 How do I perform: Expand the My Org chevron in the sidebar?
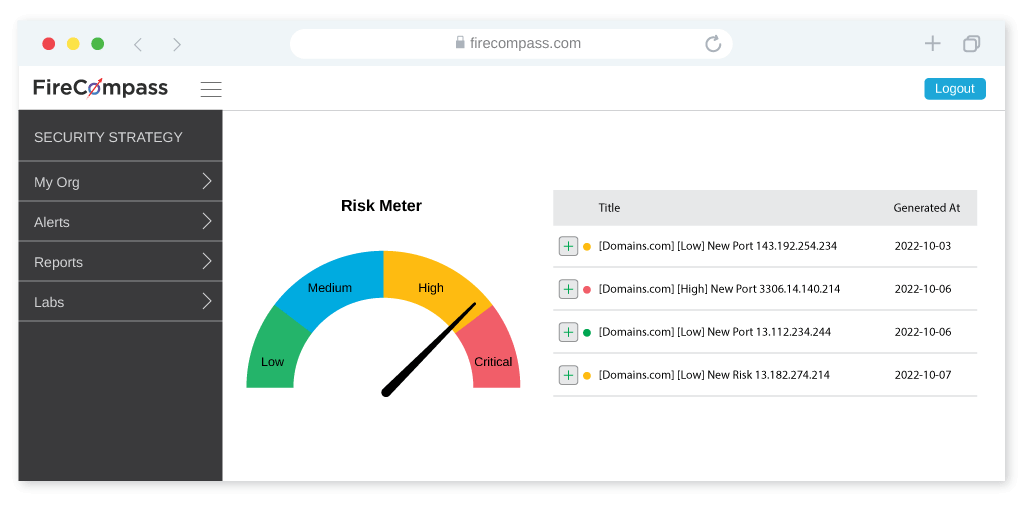click(207, 182)
